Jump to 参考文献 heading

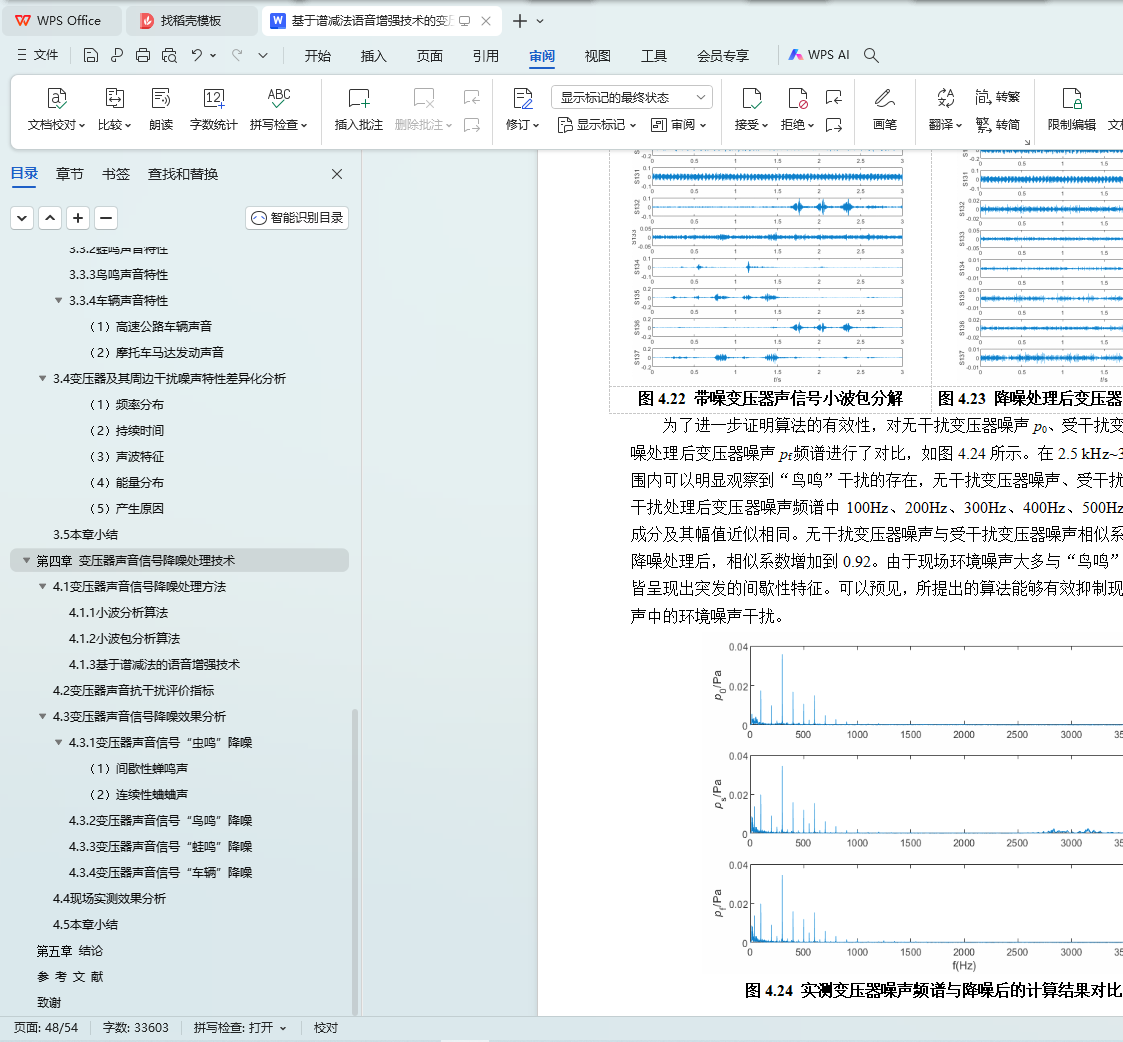70,977
